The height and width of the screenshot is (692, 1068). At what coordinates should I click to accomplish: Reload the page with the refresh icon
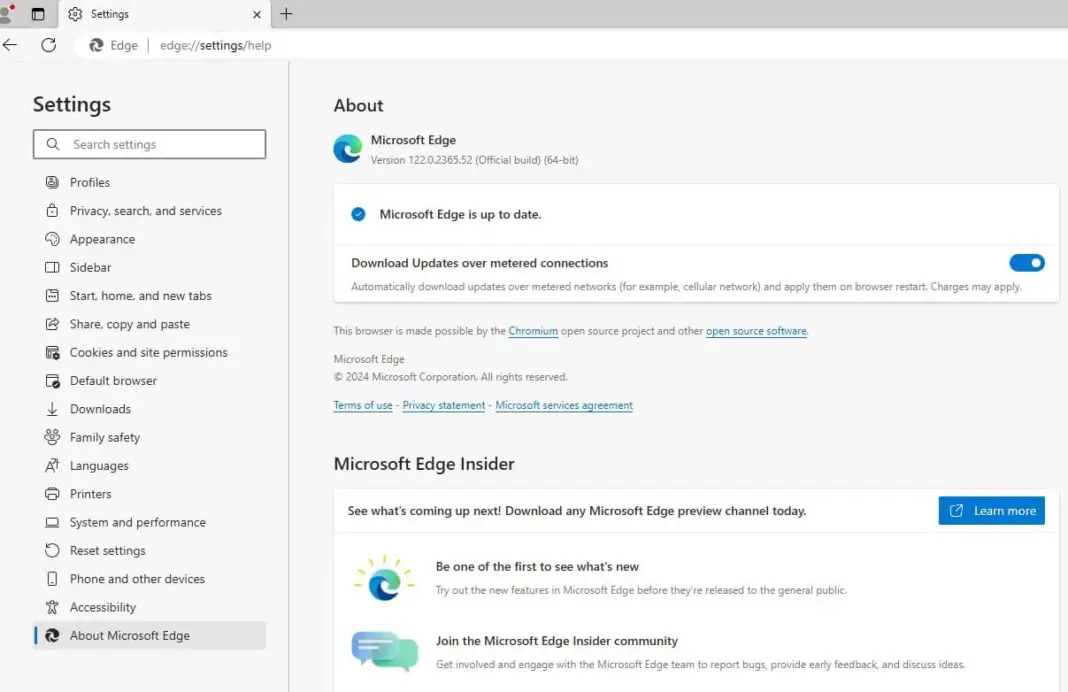47,44
